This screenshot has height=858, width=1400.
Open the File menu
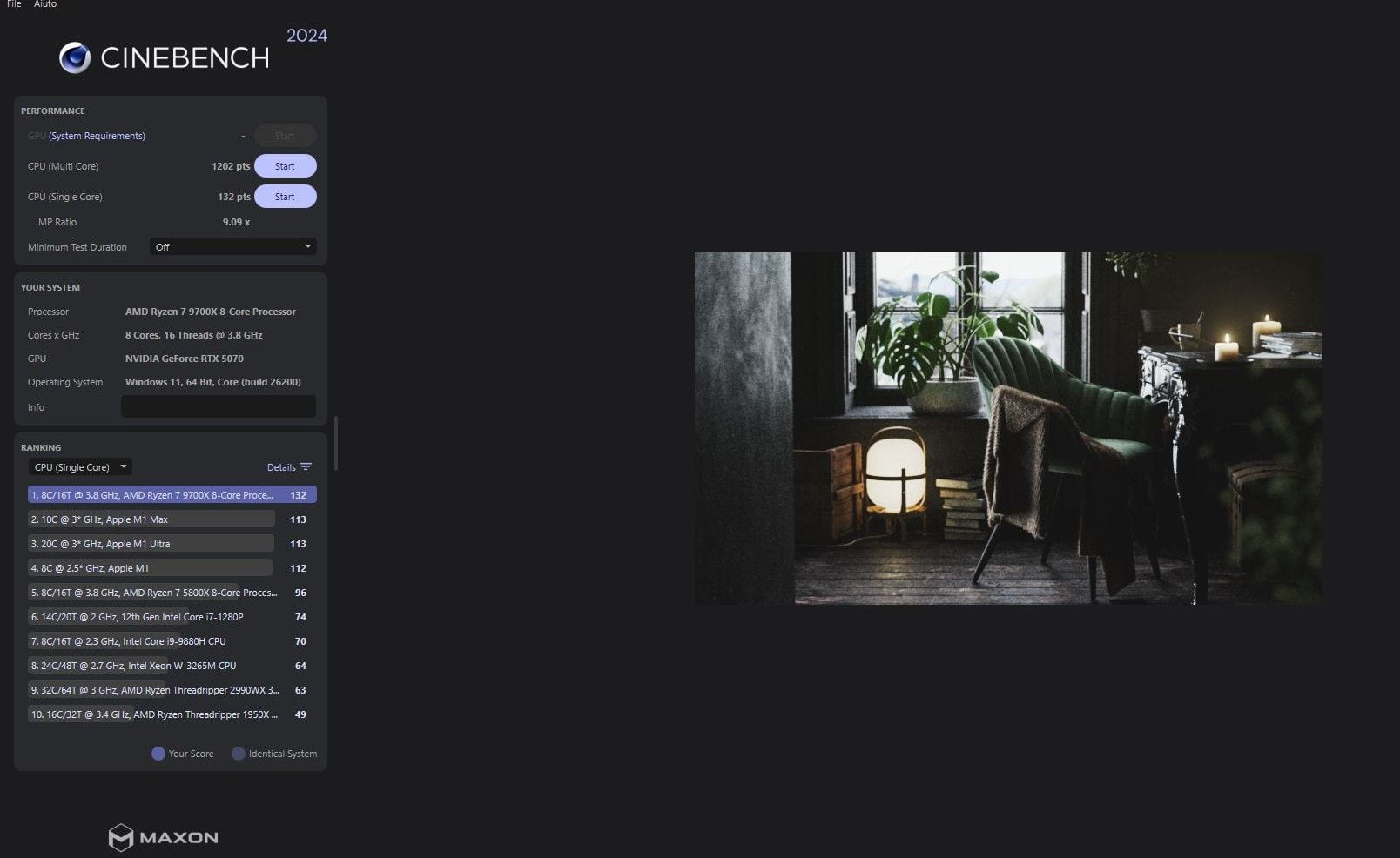[x=14, y=4]
